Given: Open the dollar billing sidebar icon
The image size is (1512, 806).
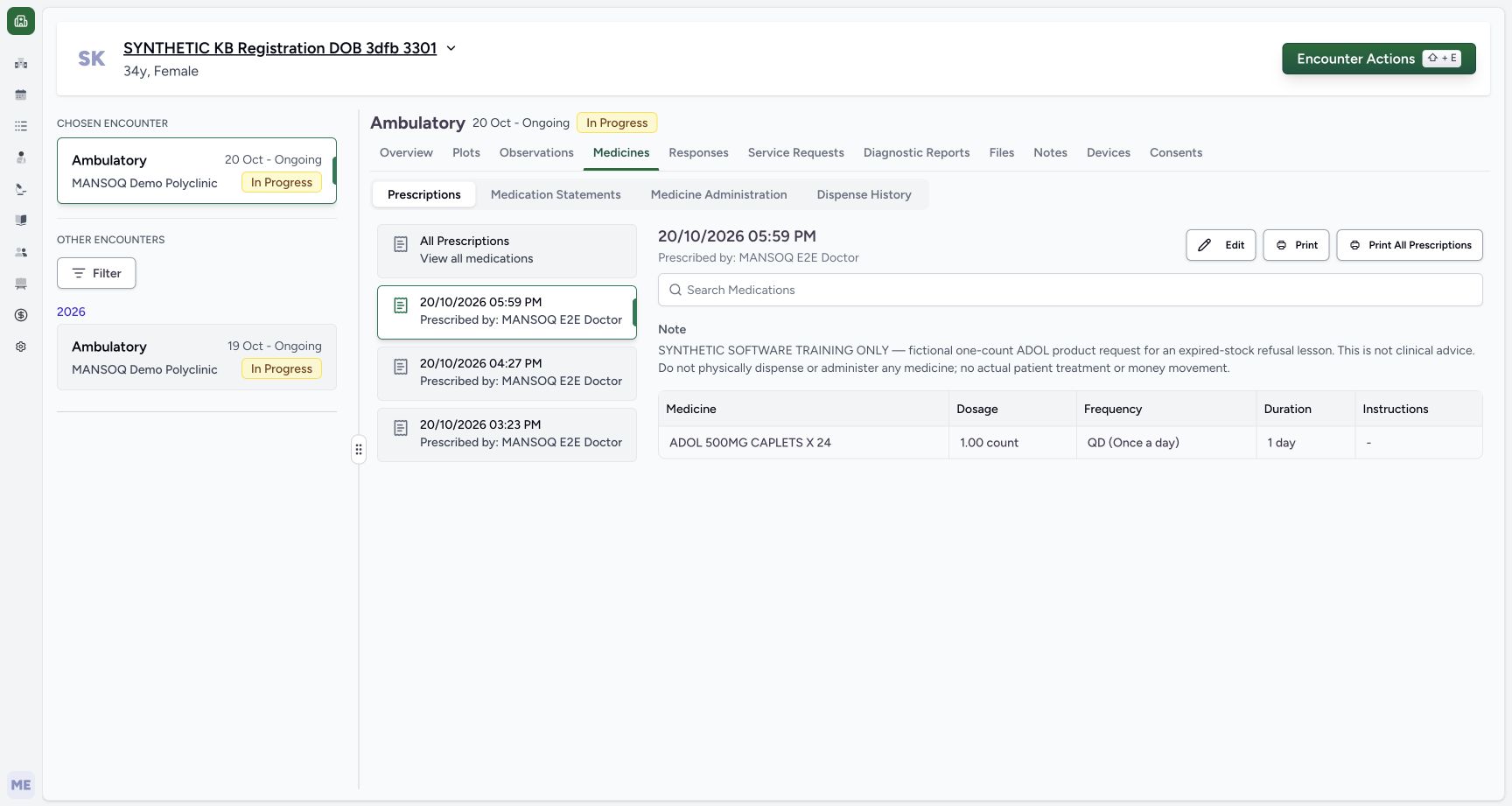Looking at the screenshot, I should [21, 315].
